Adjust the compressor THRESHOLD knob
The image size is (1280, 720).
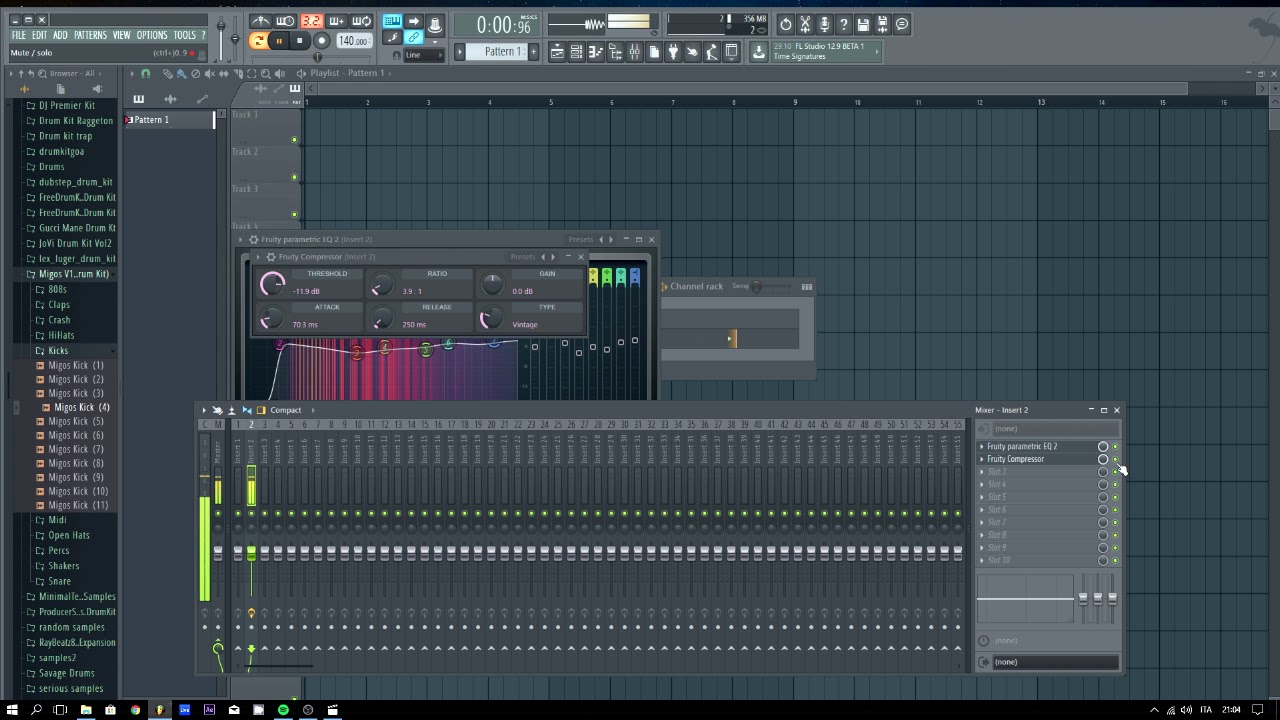point(271,284)
